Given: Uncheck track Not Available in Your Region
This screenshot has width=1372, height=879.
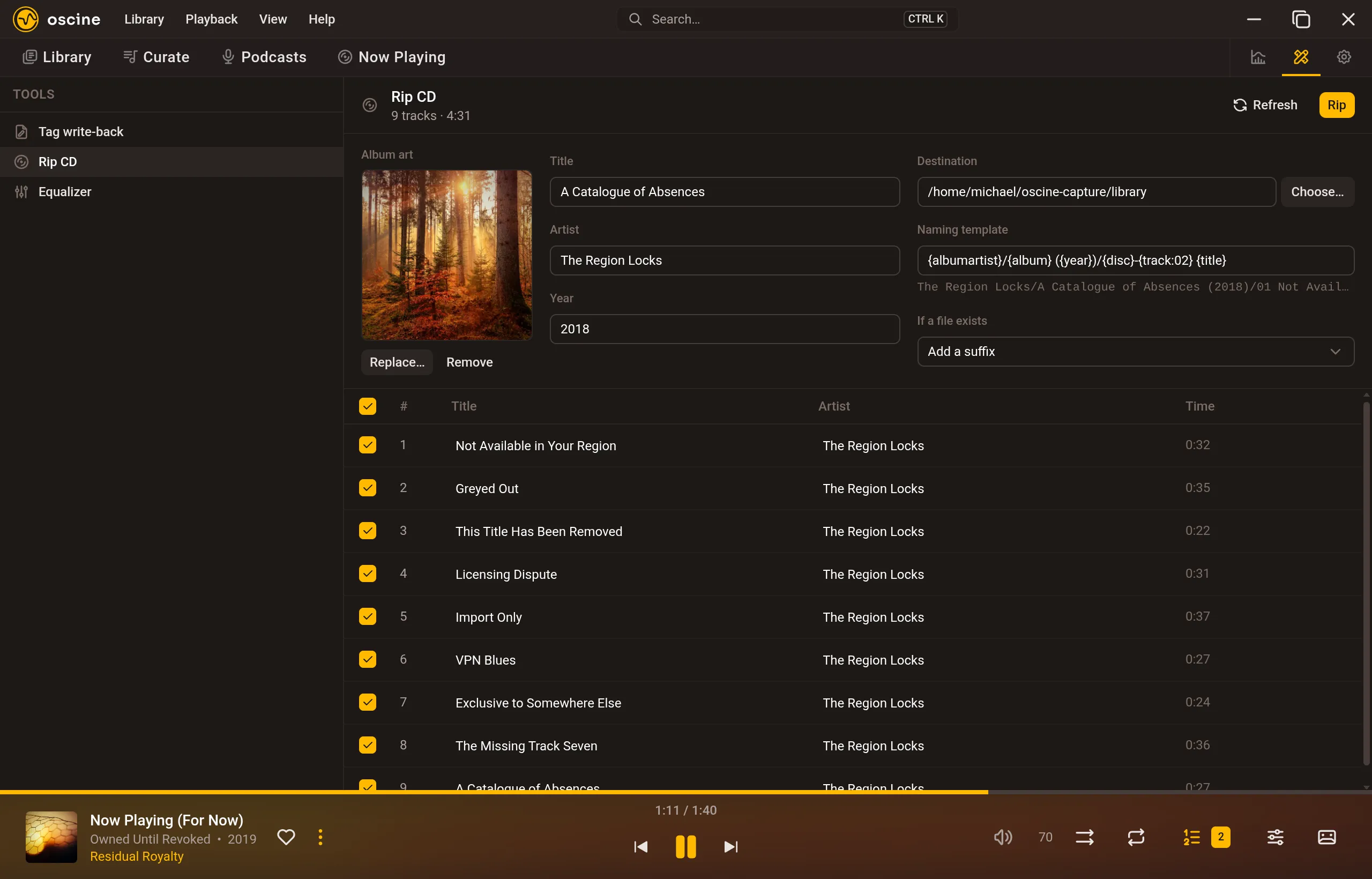Looking at the screenshot, I should coord(368,445).
